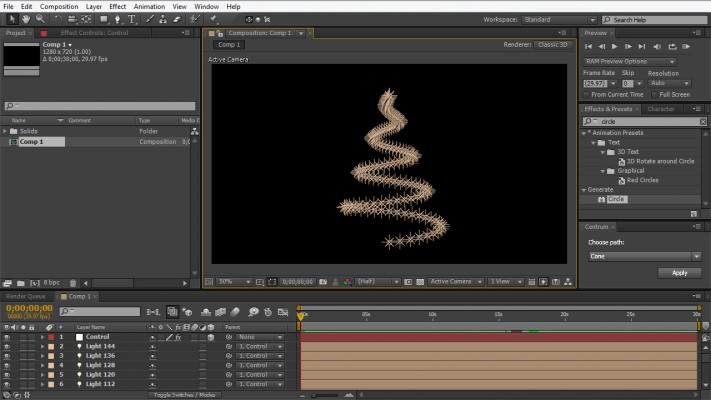
Task: Click the Apply button
Action: pos(679,272)
